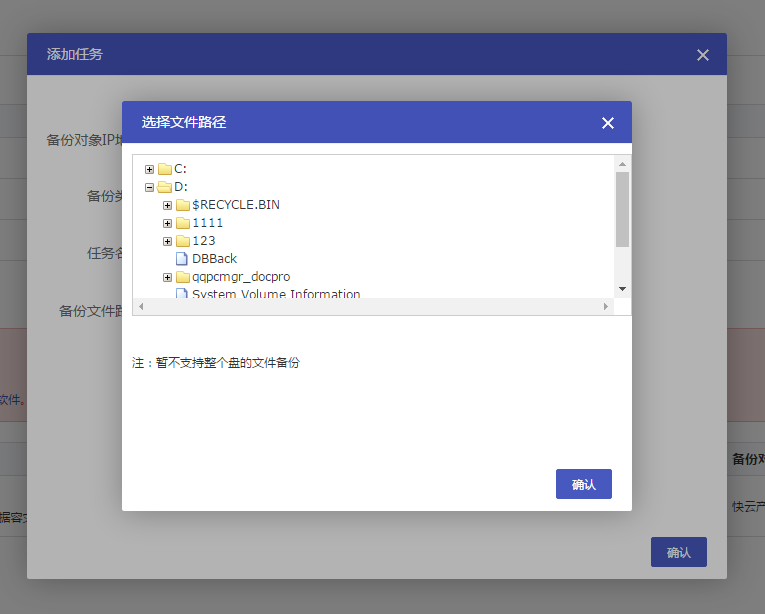Close the 选择文件路径 dialog
Image resolution: width=765 pixels, height=614 pixels.
607,123
